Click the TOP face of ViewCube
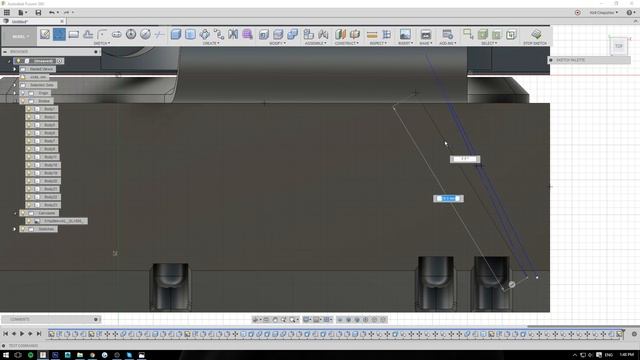Screen dimensions: 640x360 [x=619, y=46]
